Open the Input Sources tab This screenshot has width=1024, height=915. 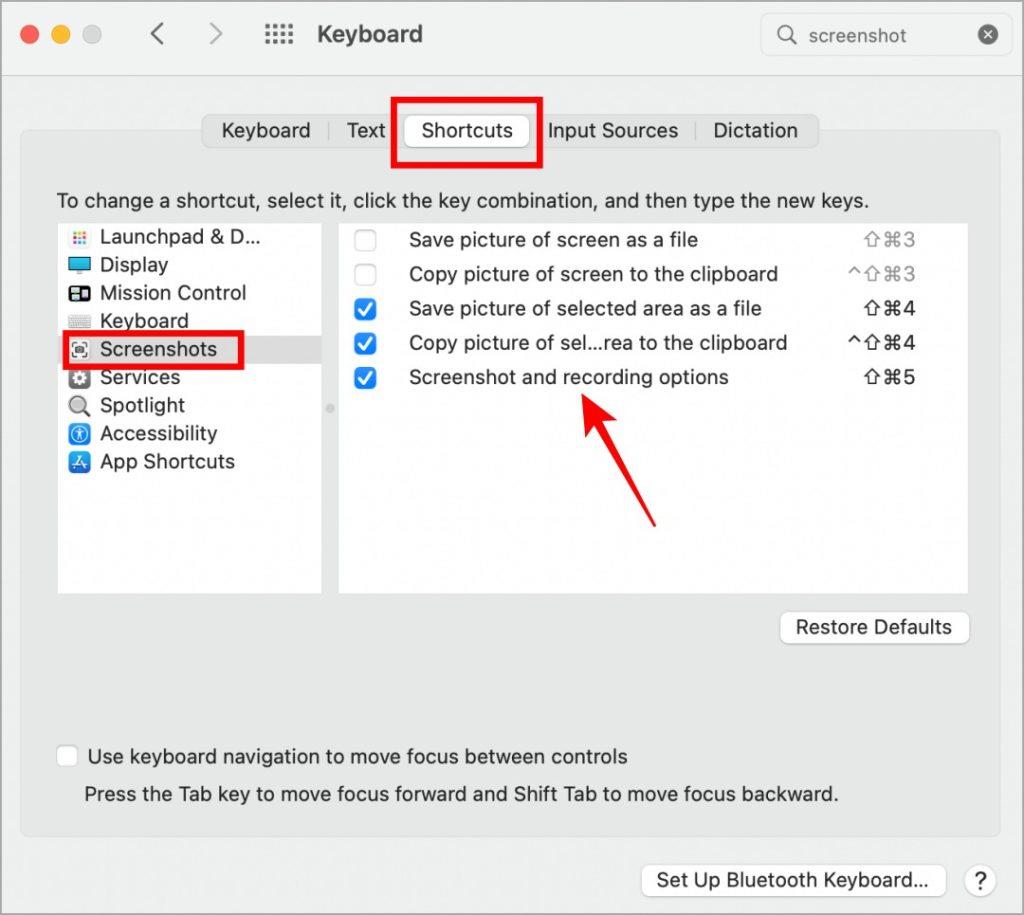click(x=613, y=131)
